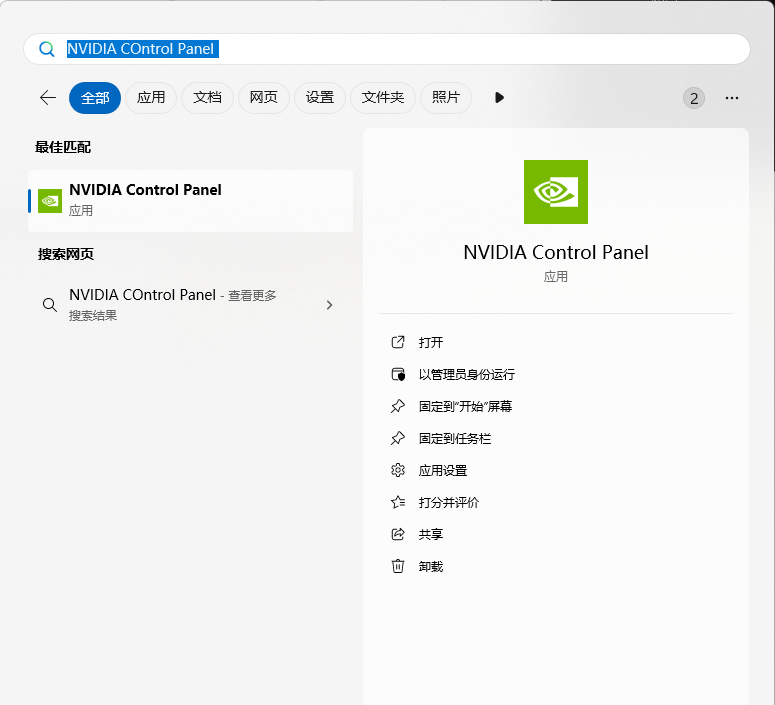775x705 pixels.
Task: Click 打开 to open the app
Action: [431, 342]
